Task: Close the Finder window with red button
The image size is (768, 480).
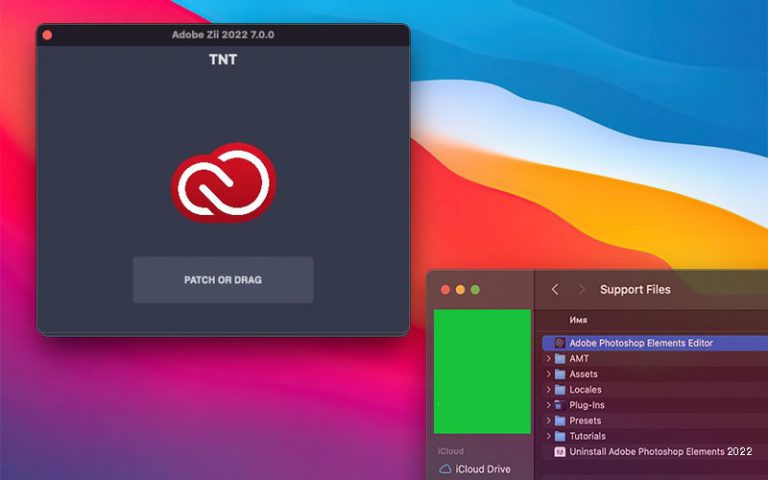Action: [445, 289]
